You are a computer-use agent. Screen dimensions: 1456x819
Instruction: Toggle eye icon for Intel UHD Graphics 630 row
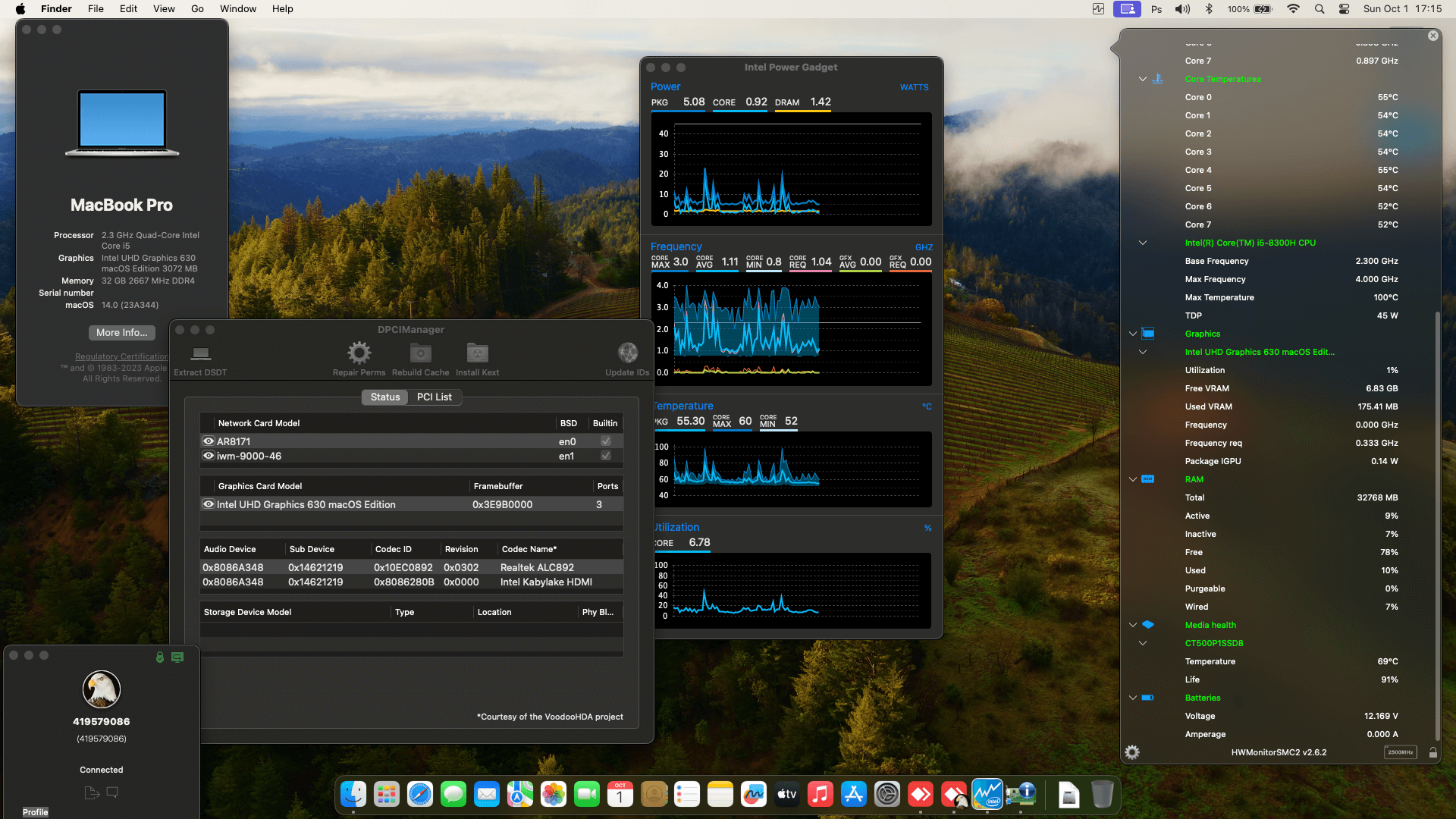coord(209,504)
